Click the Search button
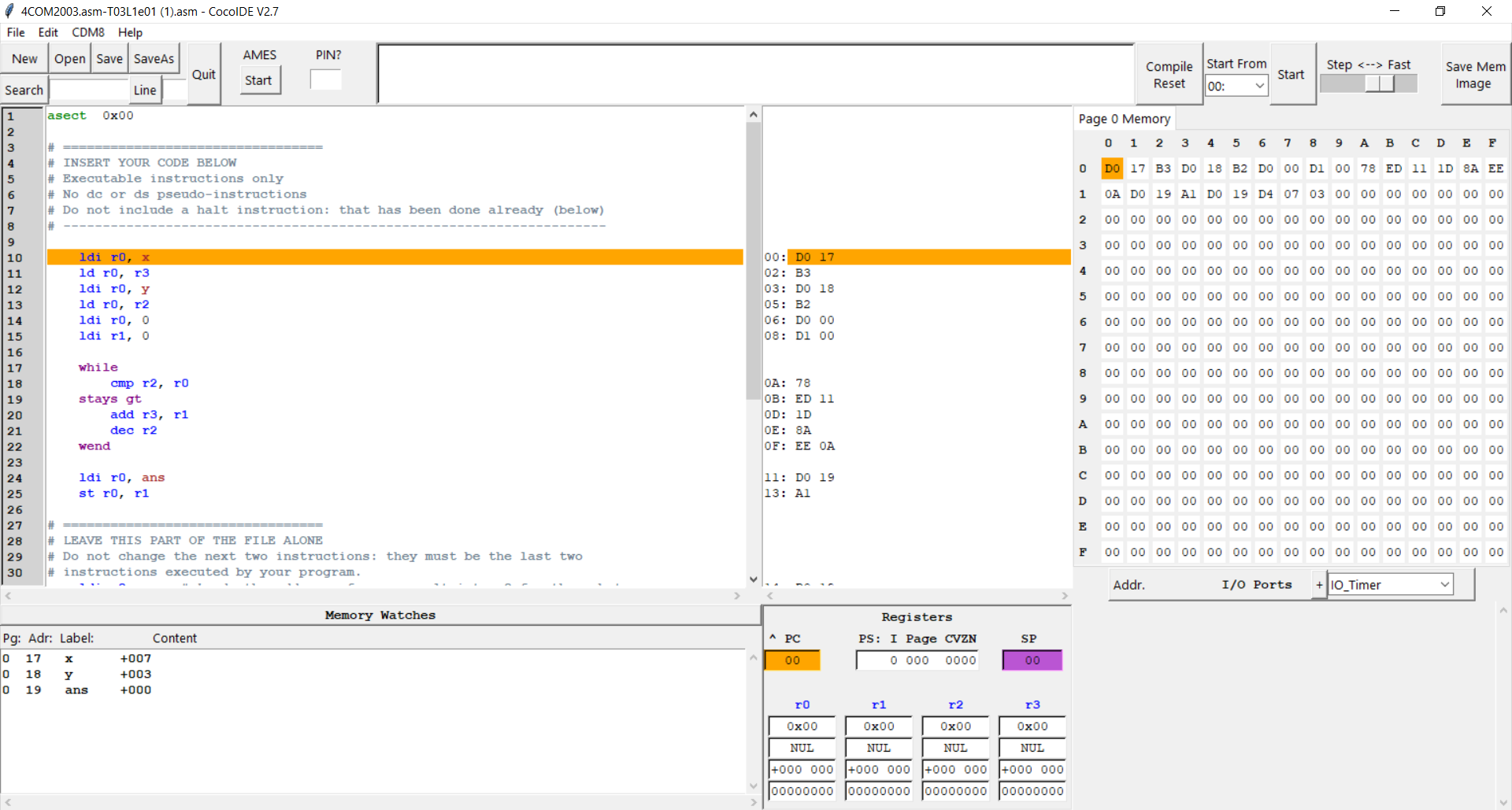The width and height of the screenshot is (1512, 810). pyautogui.click(x=24, y=91)
